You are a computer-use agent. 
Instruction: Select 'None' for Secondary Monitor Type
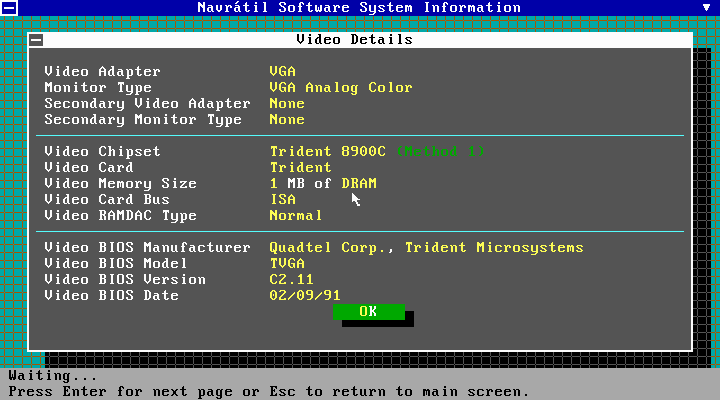point(287,120)
